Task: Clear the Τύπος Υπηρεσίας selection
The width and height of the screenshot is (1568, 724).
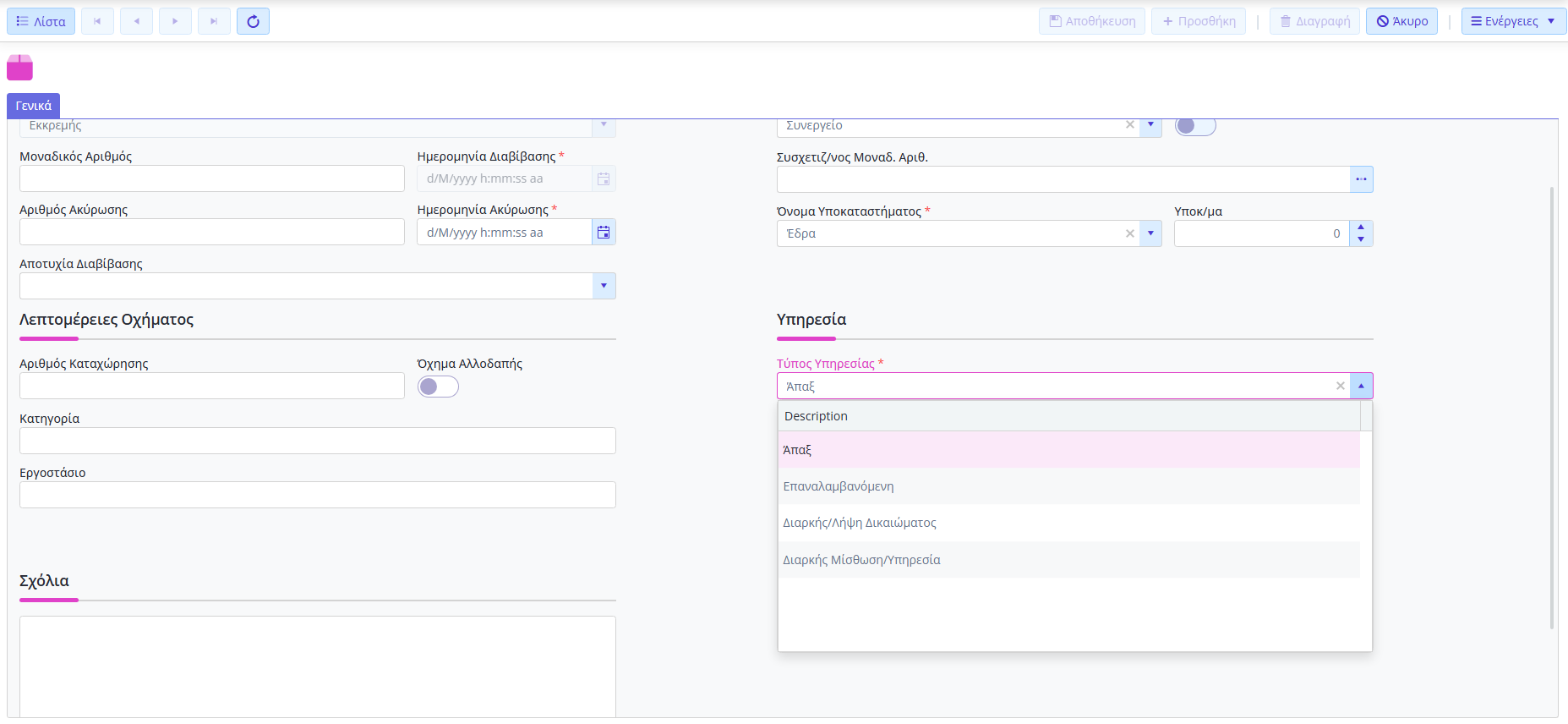Action: [1340, 386]
